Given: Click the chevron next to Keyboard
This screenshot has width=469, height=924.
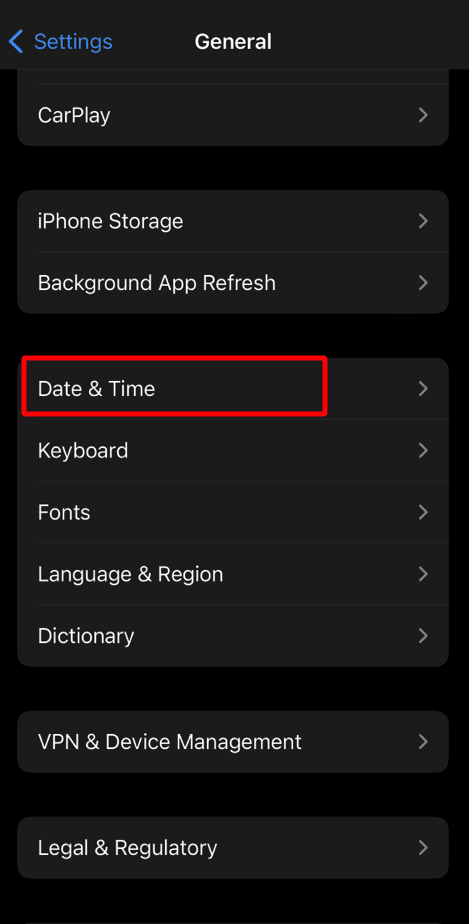Looking at the screenshot, I should pyautogui.click(x=423, y=450).
